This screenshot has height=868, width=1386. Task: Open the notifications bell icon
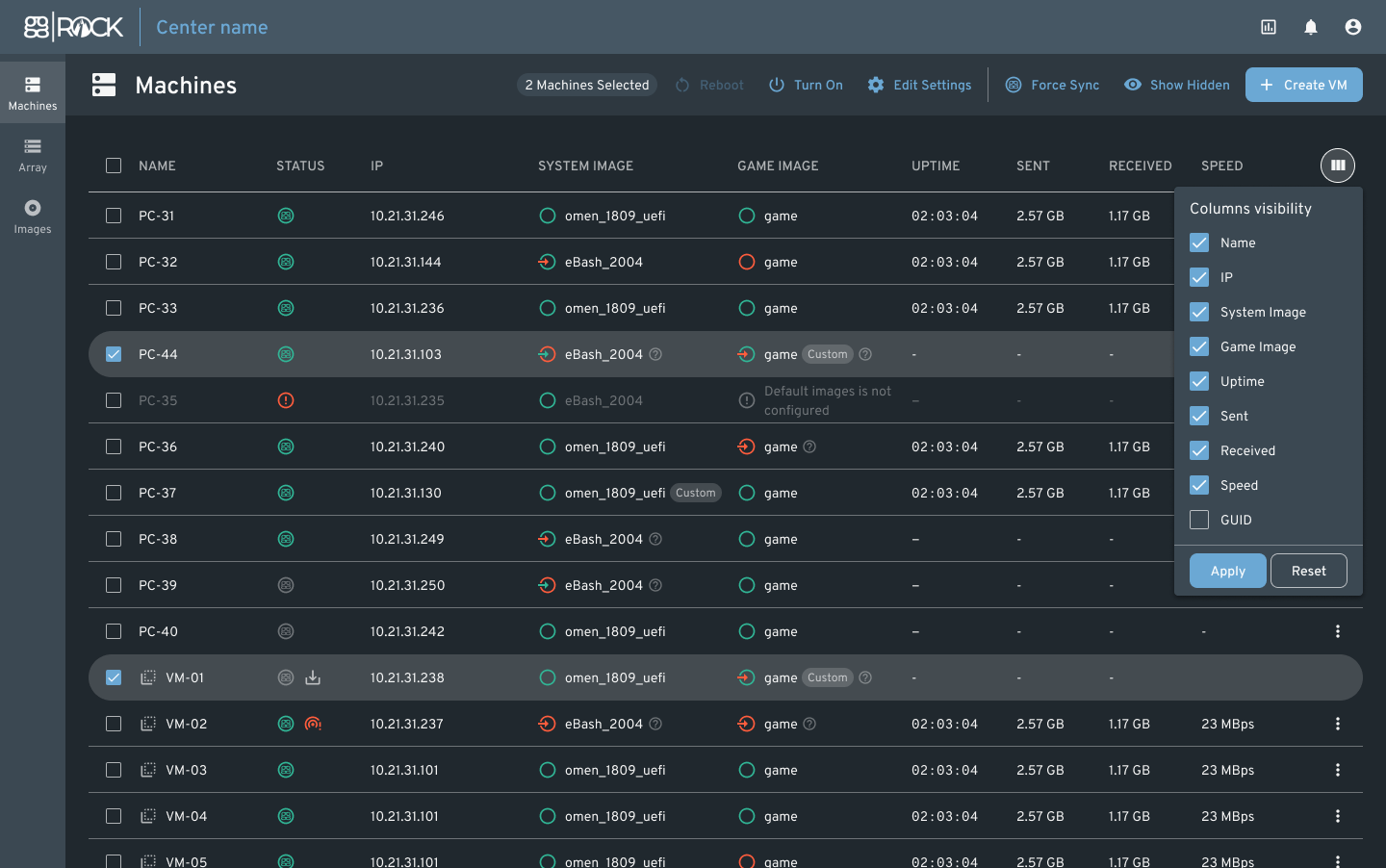pyautogui.click(x=1311, y=27)
